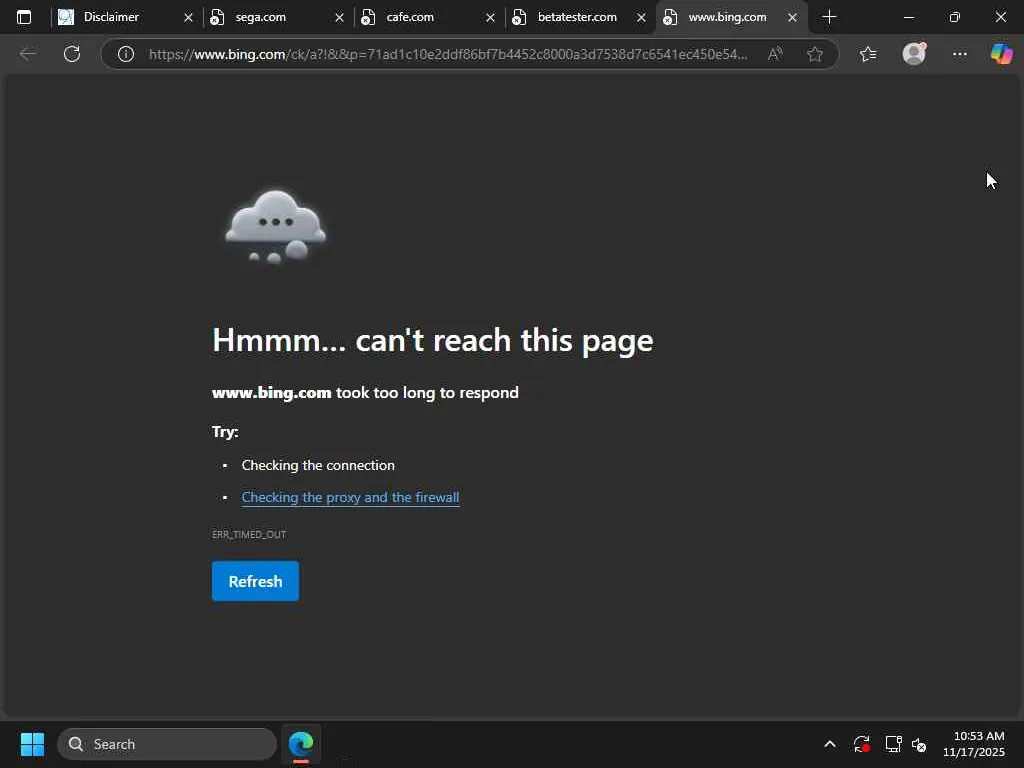This screenshot has height=768, width=1024.
Task: Open the Windows Start menu
Action: [32, 744]
